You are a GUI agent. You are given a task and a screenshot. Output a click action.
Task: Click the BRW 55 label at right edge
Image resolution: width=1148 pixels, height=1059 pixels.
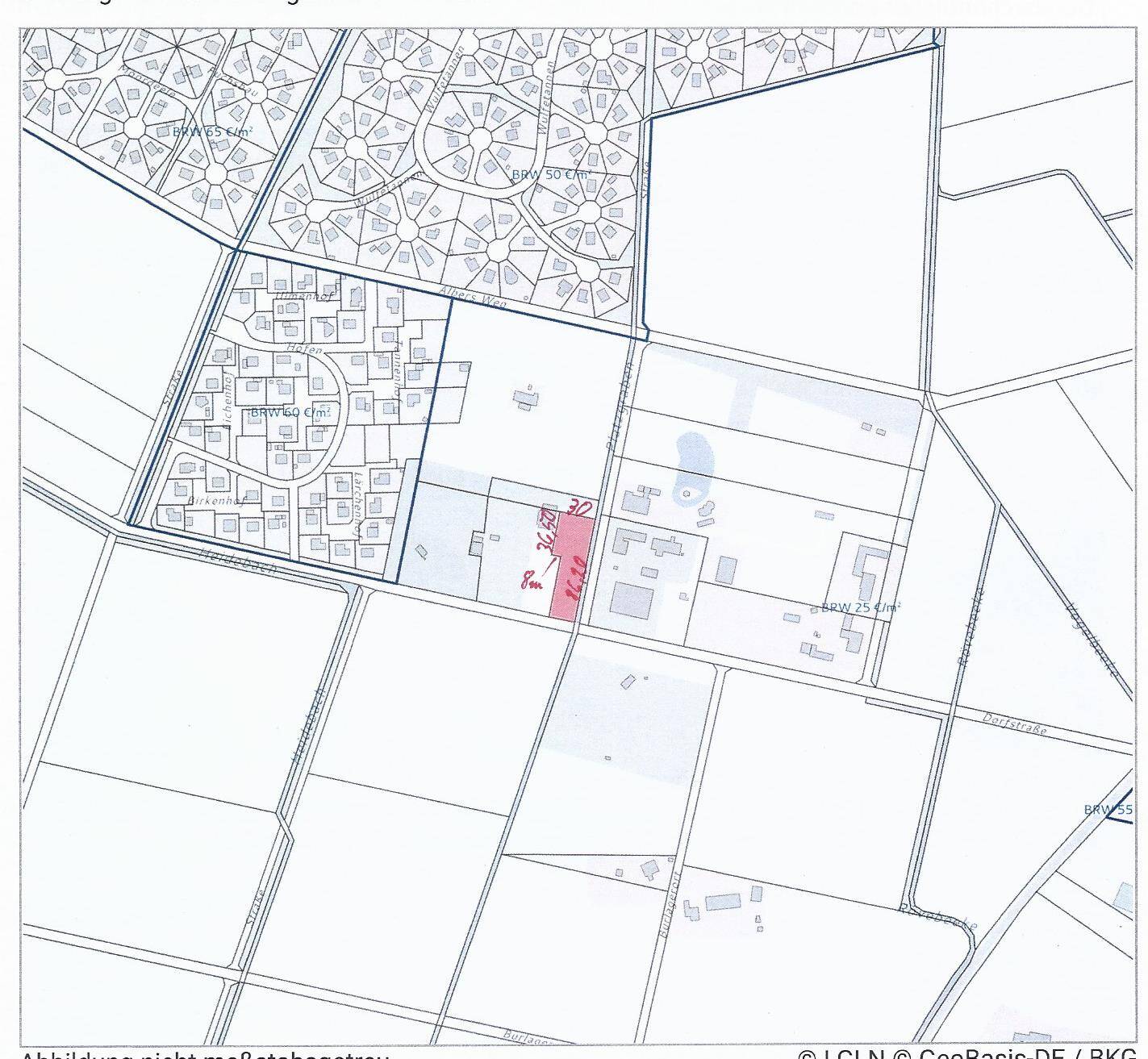point(1108,809)
